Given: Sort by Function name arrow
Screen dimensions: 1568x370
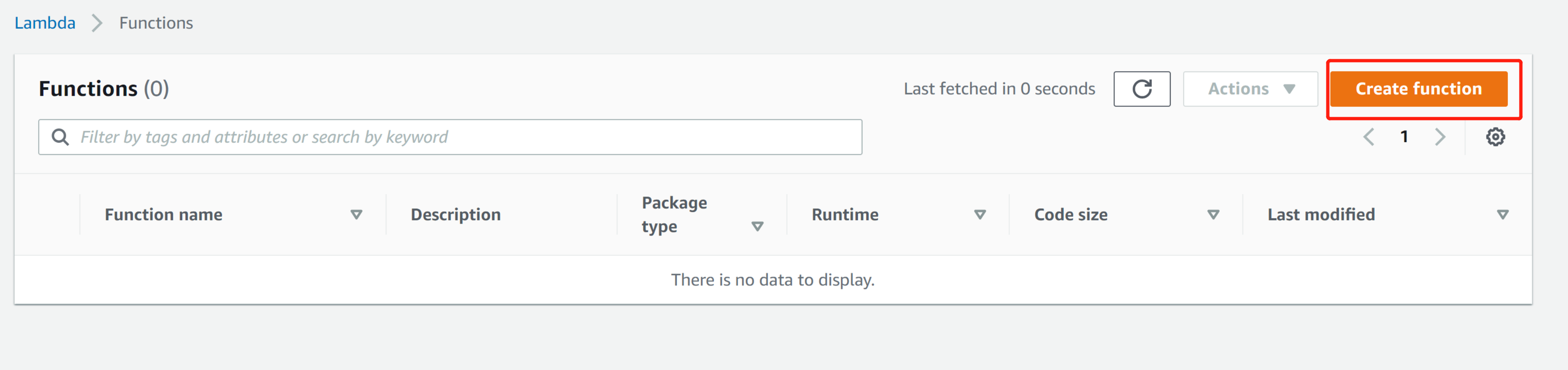Looking at the screenshot, I should point(356,215).
